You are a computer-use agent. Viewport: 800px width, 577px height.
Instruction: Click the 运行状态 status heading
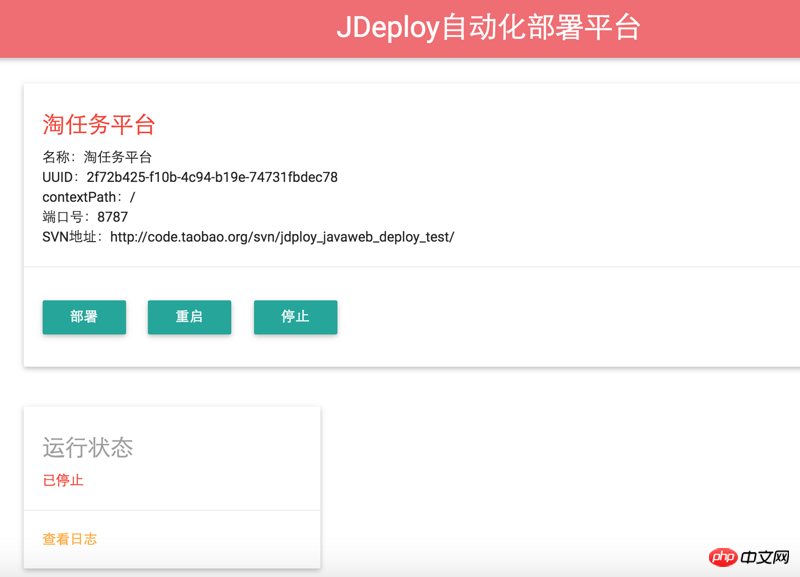coord(88,448)
